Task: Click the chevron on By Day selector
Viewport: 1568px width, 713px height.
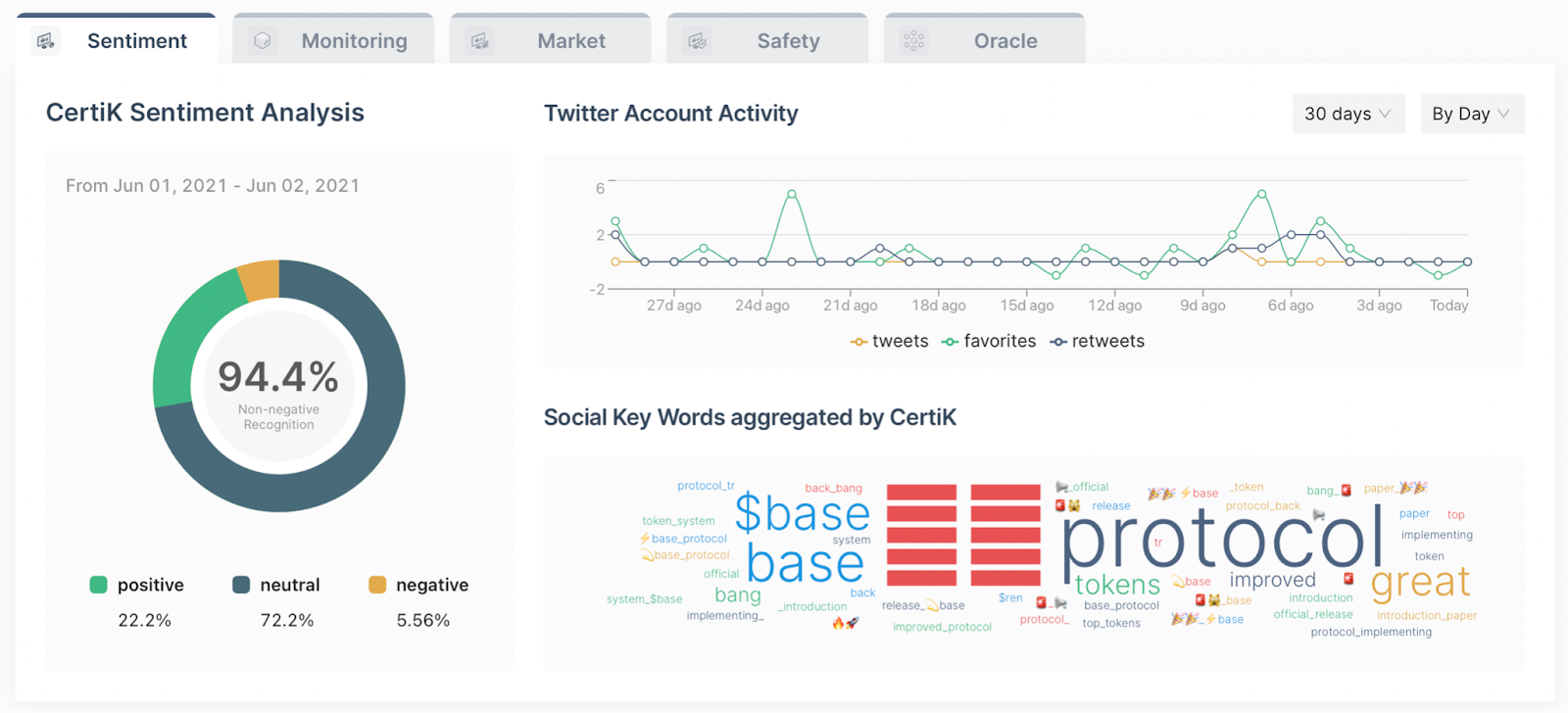Action: [1504, 114]
